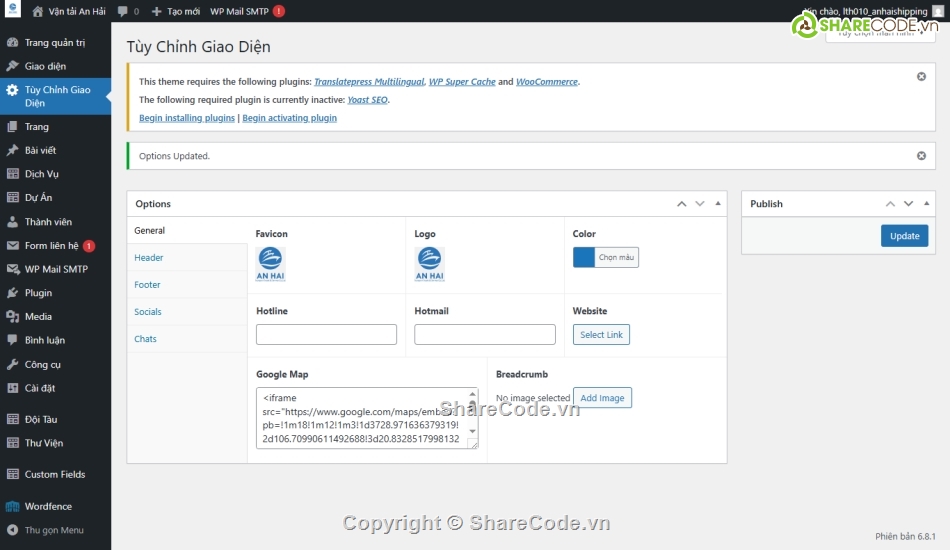The image size is (950, 550).
Task: Click the home icon in admin bar
Action: coord(38,12)
